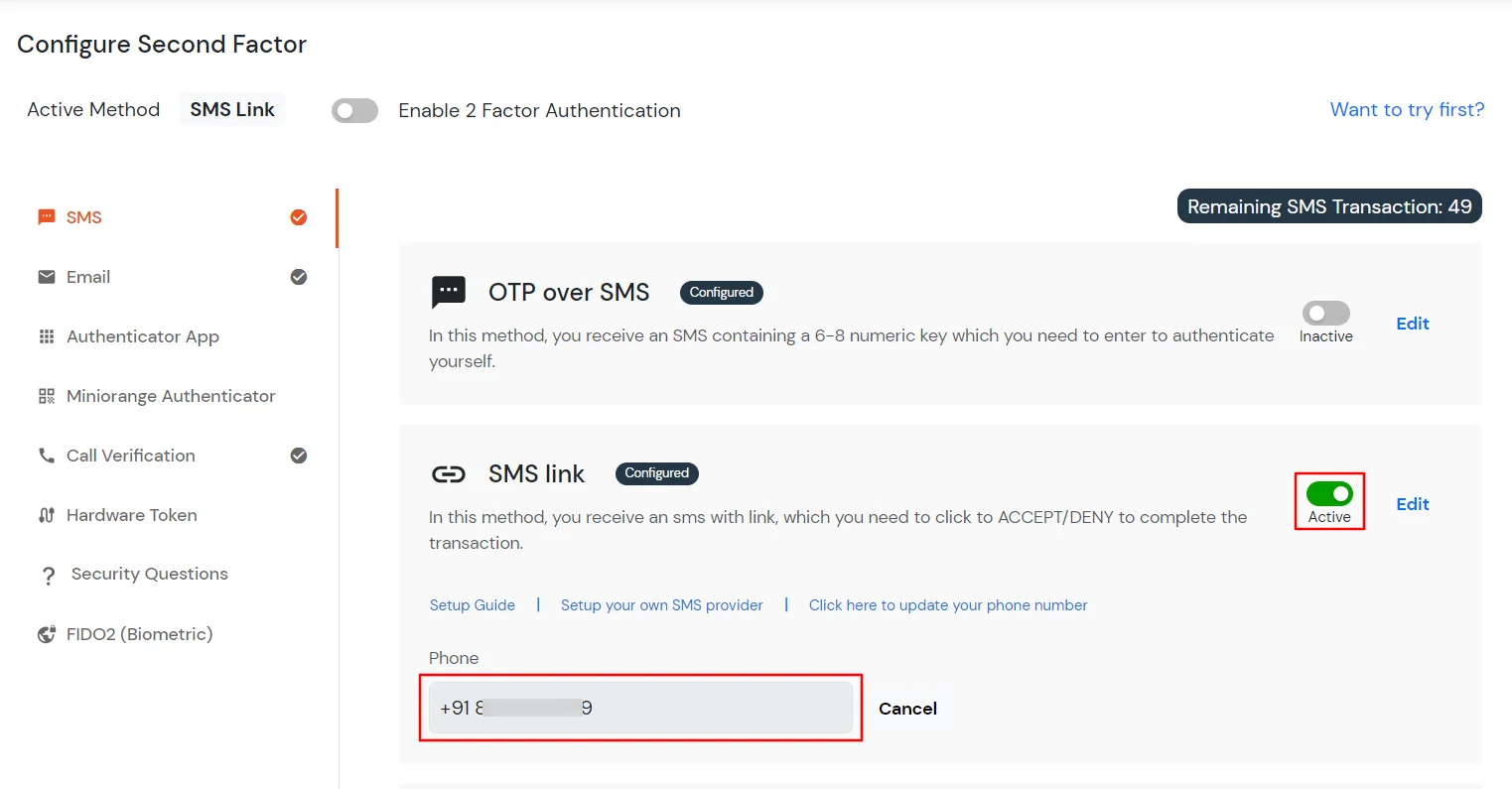Cancel the phone number update

tap(906, 708)
